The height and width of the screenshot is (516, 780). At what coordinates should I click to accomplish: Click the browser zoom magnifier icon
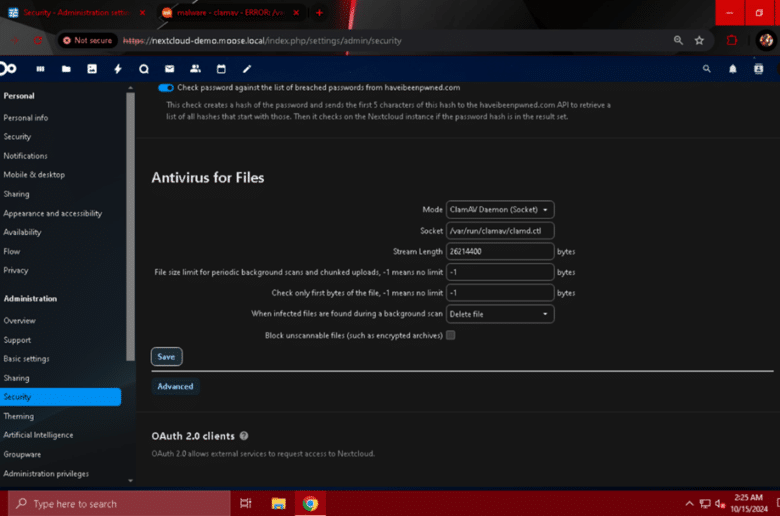point(678,40)
